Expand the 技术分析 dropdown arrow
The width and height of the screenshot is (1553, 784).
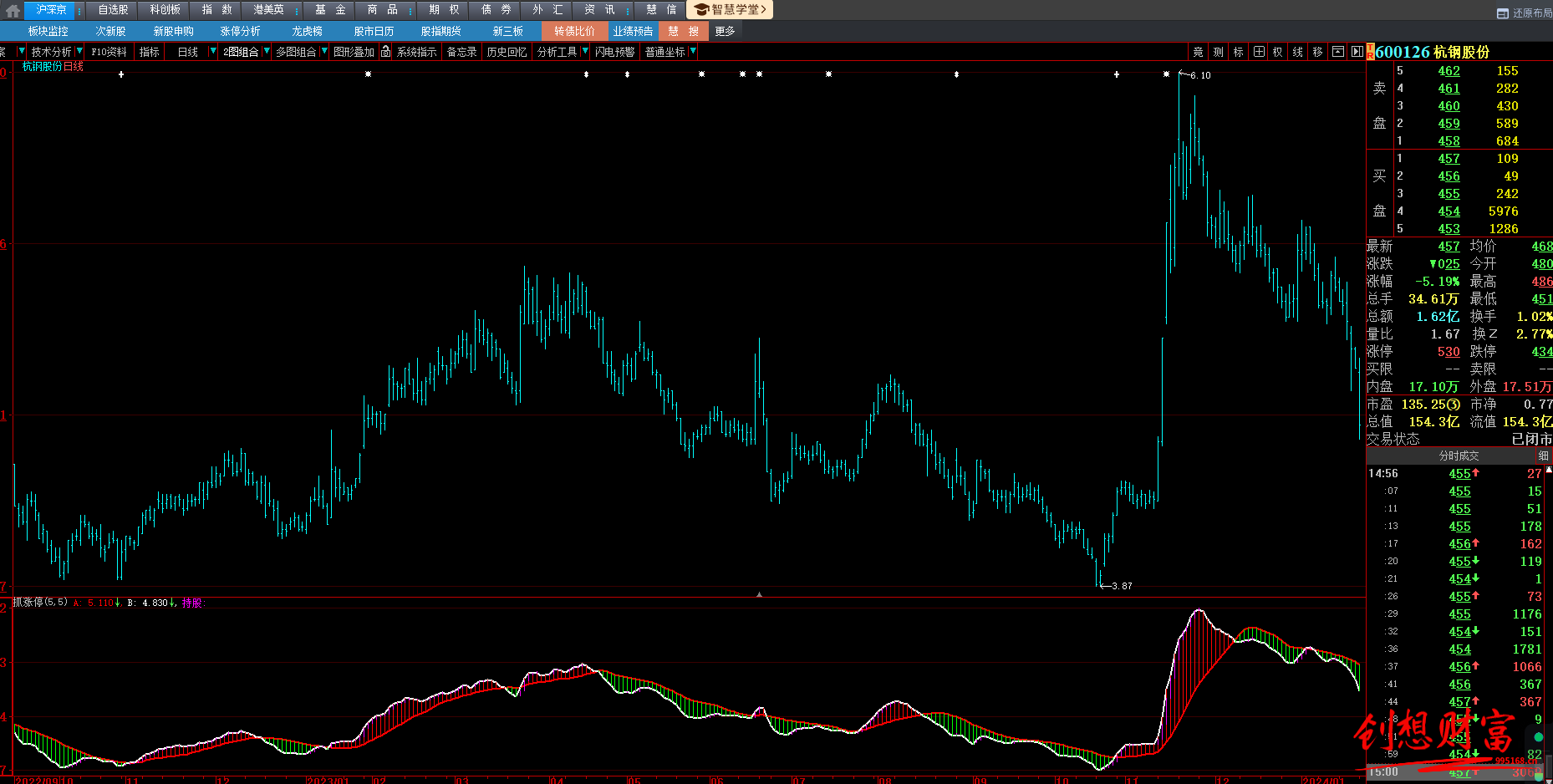pos(79,52)
